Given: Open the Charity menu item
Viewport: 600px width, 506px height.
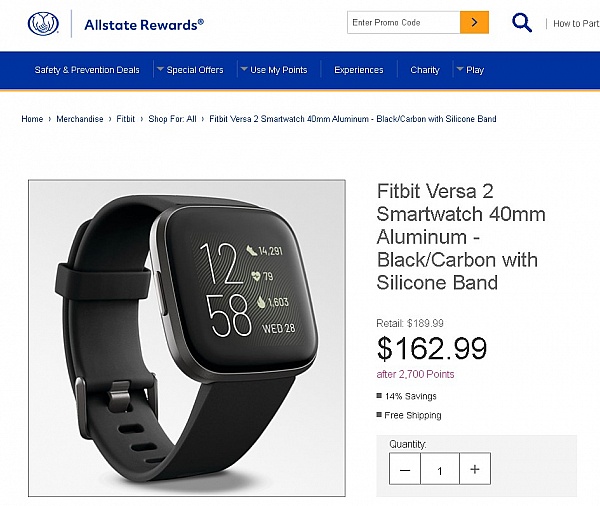Looking at the screenshot, I should (x=425, y=70).
